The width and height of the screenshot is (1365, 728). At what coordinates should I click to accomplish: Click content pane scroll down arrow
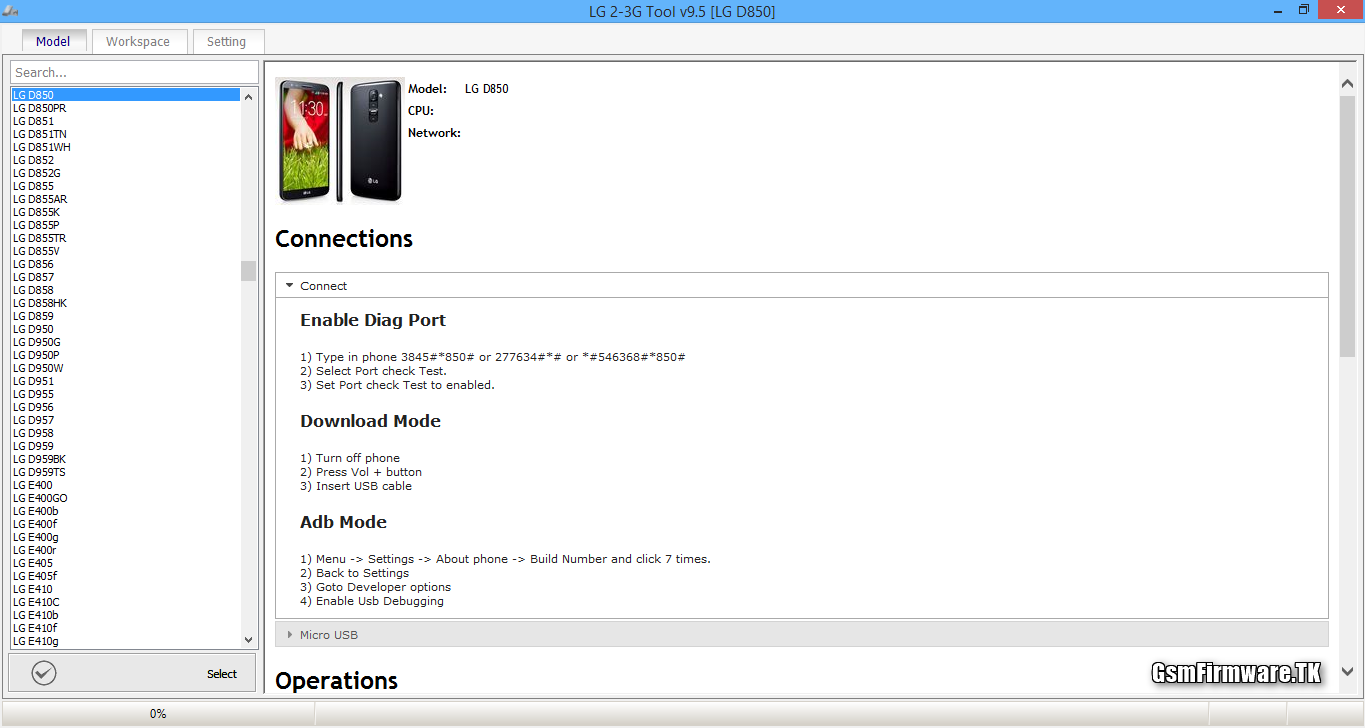tap(1347, 672)
